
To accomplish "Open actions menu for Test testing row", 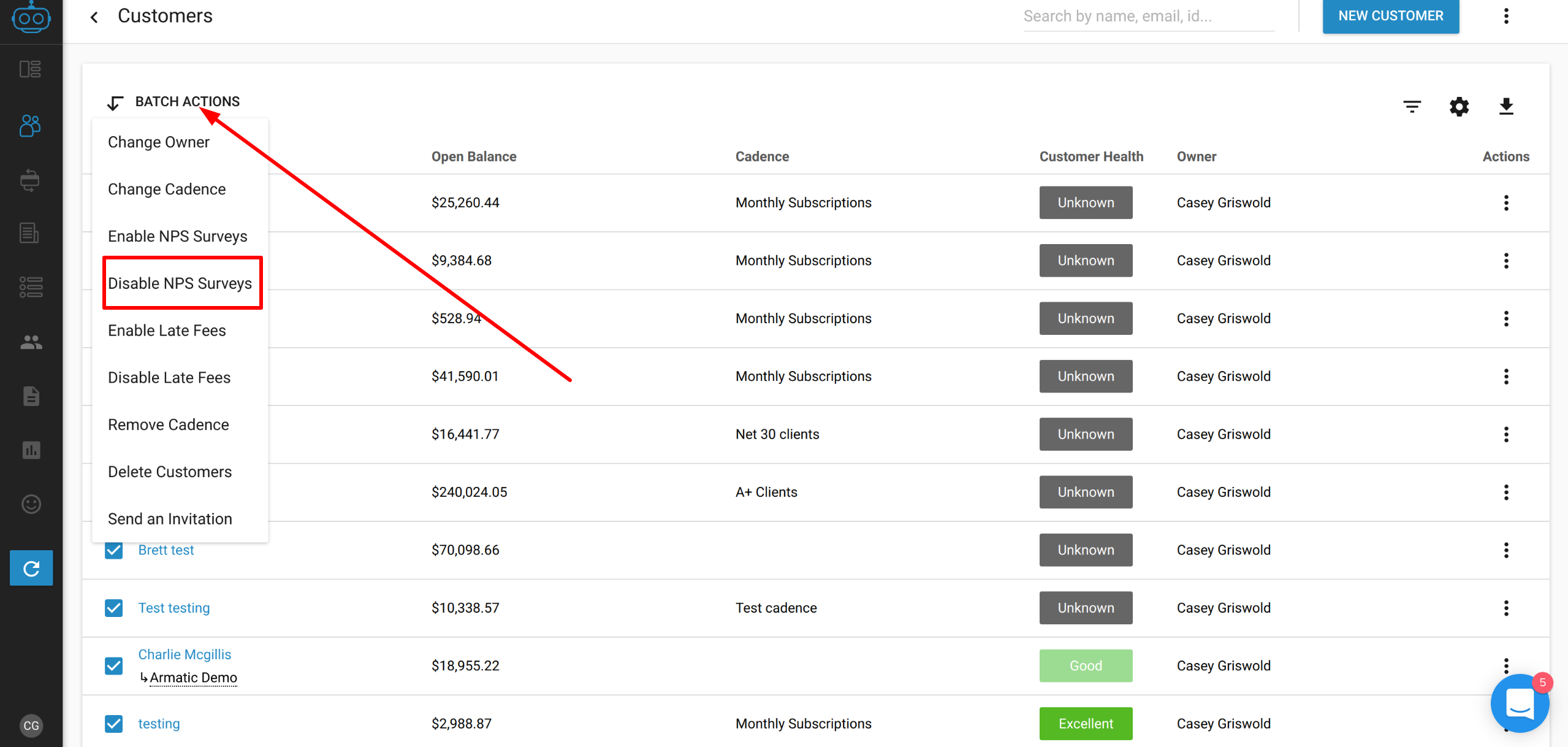I will [1506, 608].
